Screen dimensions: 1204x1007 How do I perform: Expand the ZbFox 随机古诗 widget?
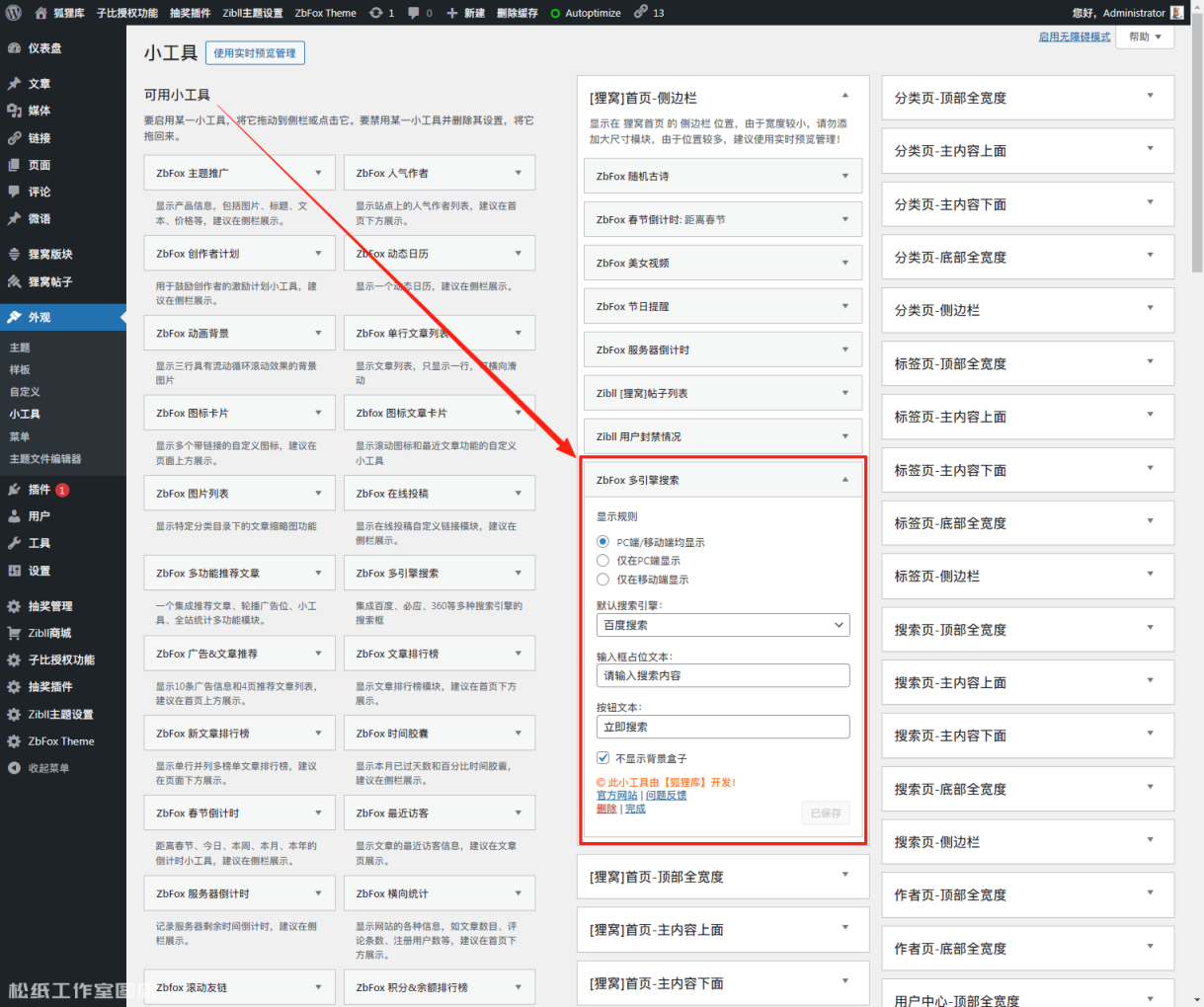(844, 177)
